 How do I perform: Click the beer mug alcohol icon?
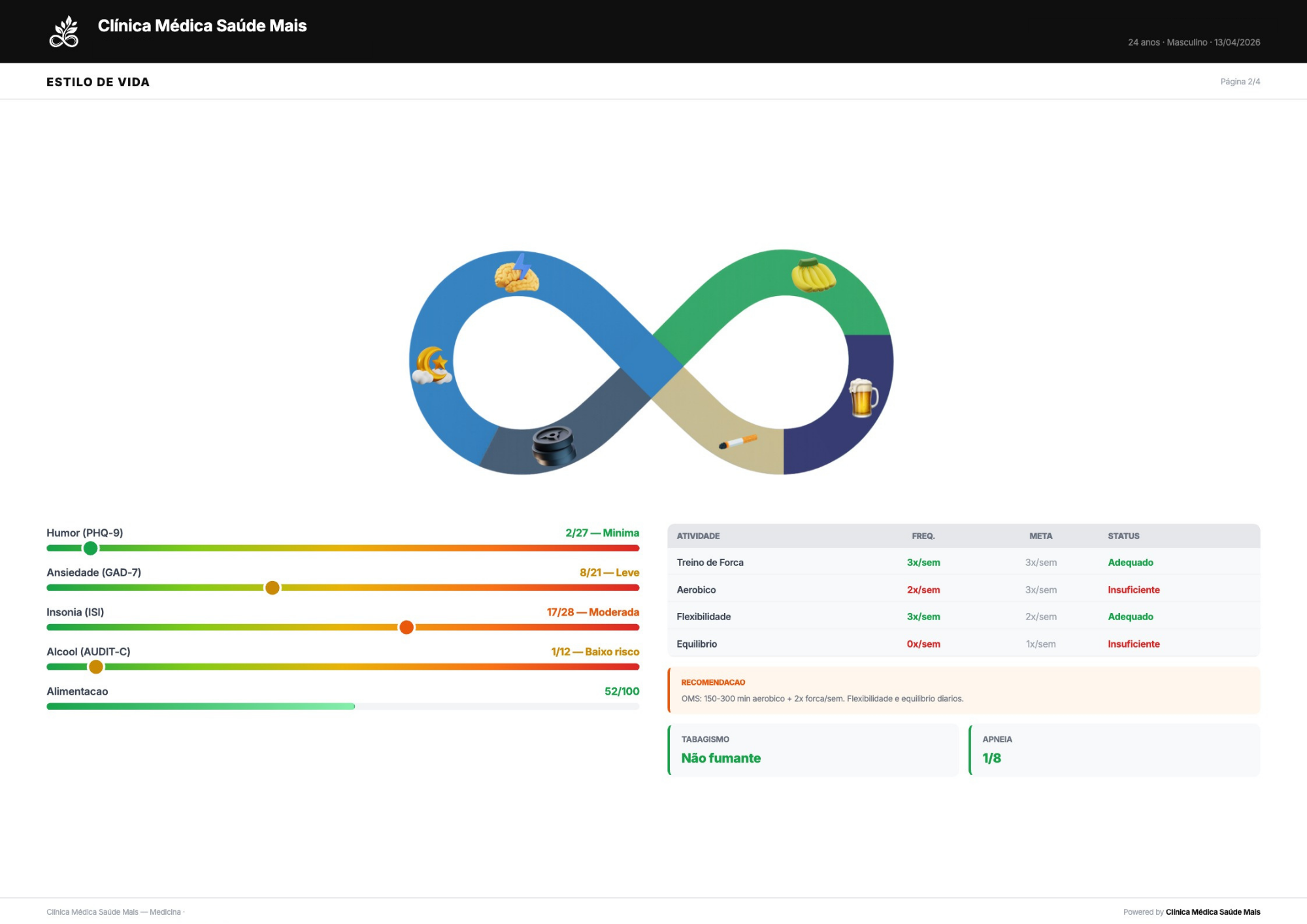click(x=863, y=397)
